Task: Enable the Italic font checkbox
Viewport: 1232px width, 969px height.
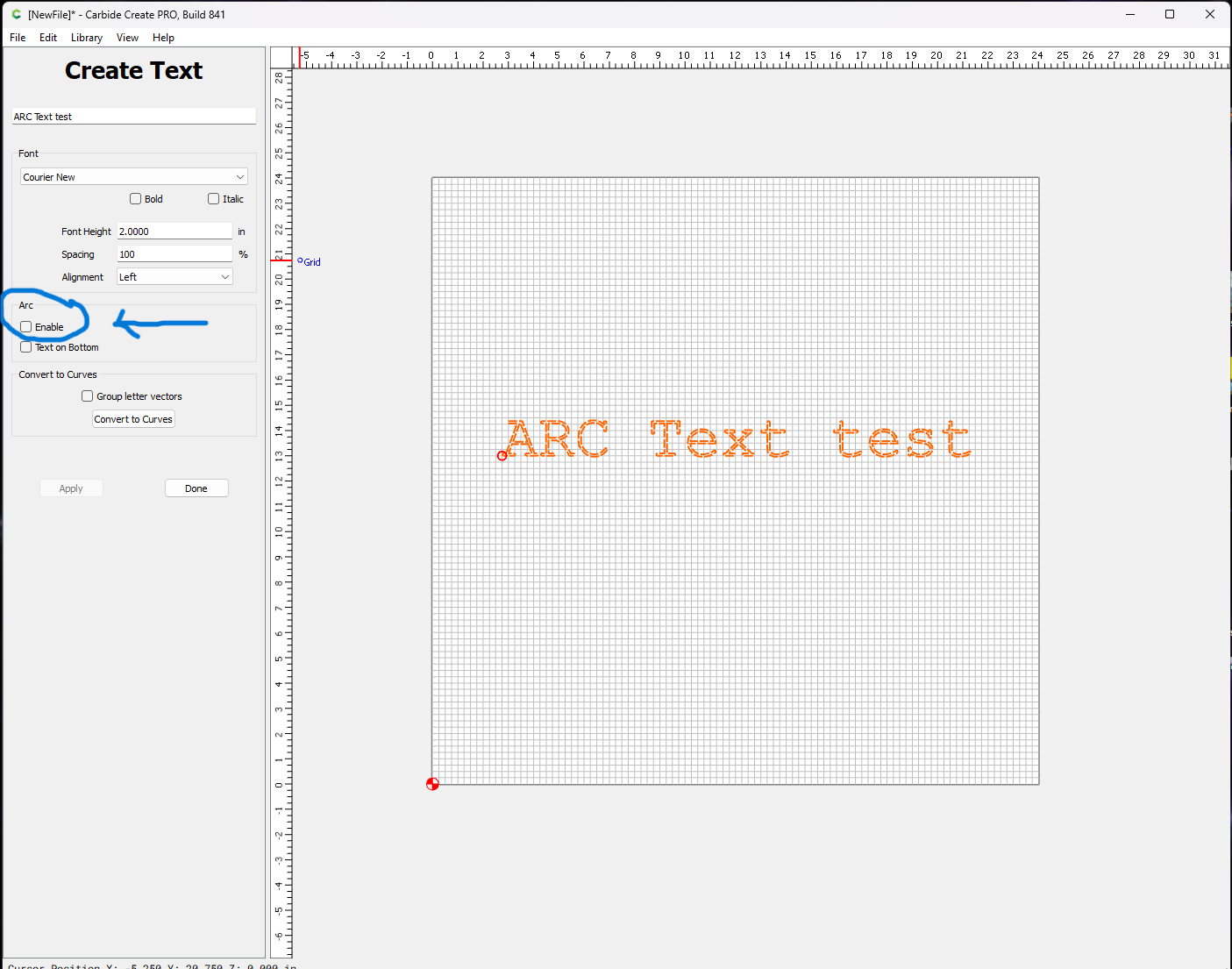Action: [x=213, y=199]
